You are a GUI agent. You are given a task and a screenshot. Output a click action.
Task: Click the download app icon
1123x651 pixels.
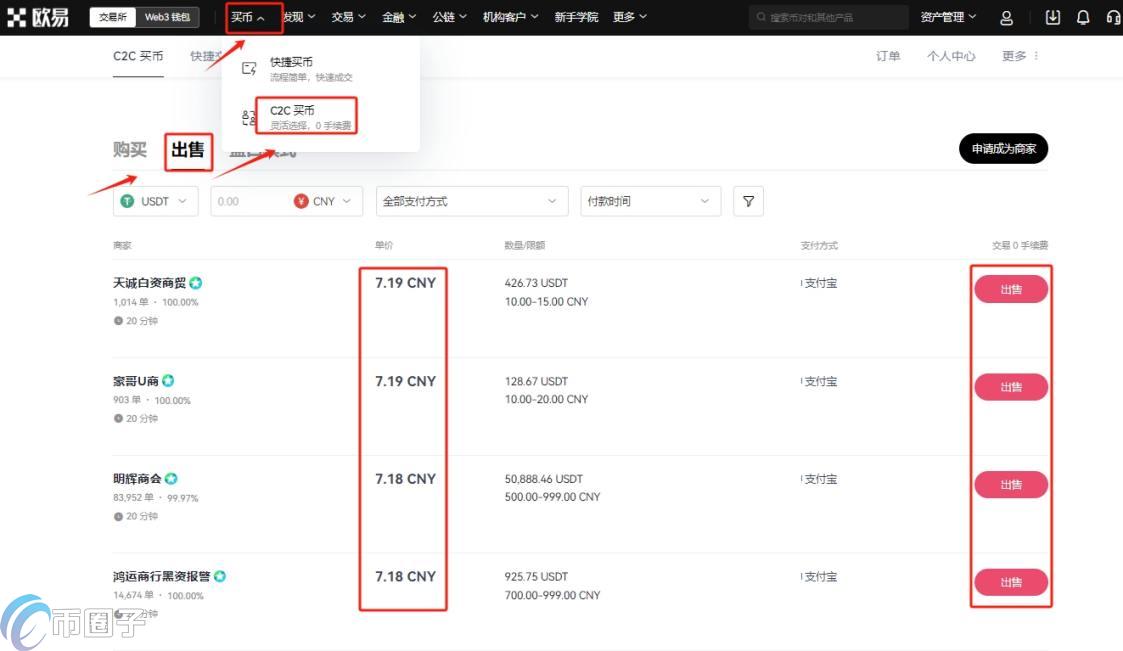pos(1052,17)
